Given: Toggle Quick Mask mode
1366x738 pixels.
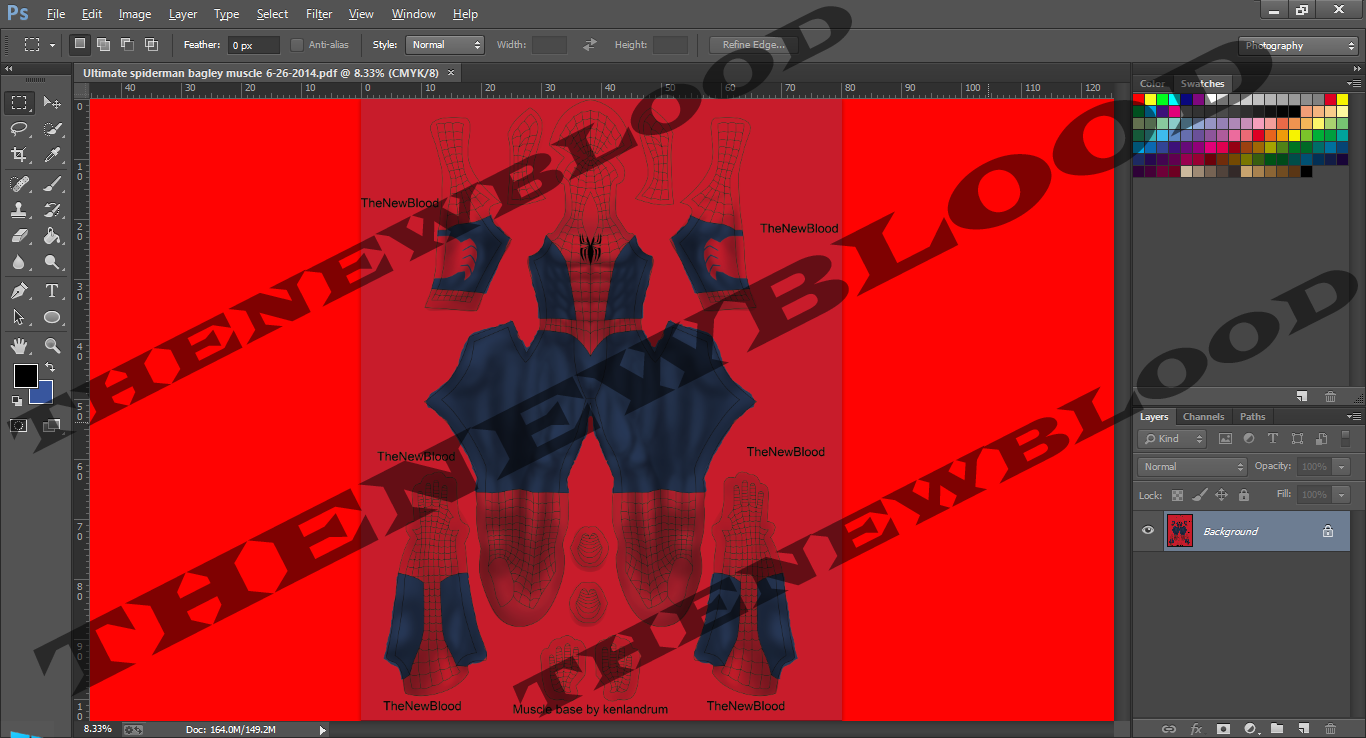Looking at the screenshot, I should click(19, 426).
